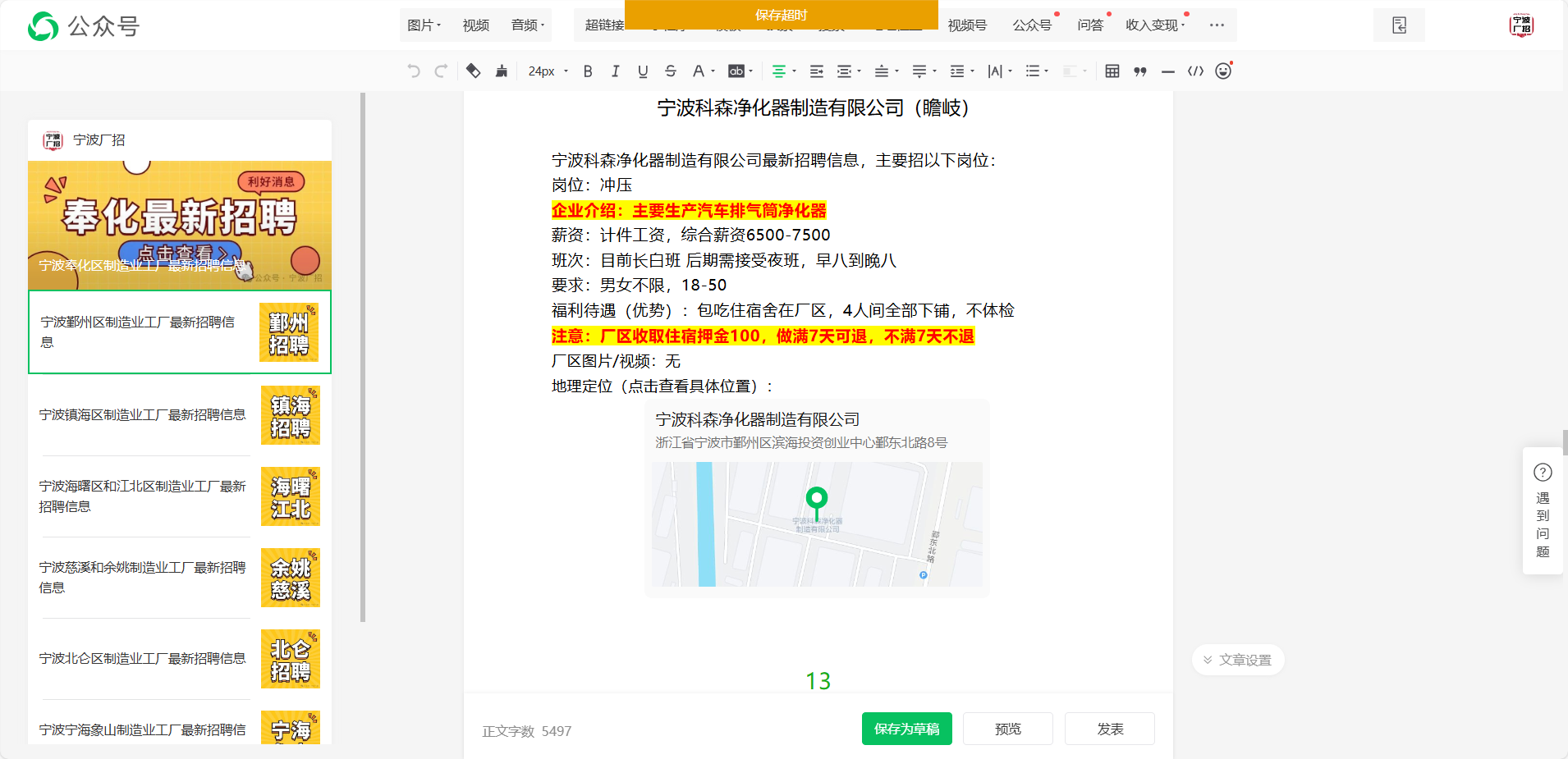Show more insert options ellipsis
This screenshot has width=1568, height=759.
pos(1217,25)
